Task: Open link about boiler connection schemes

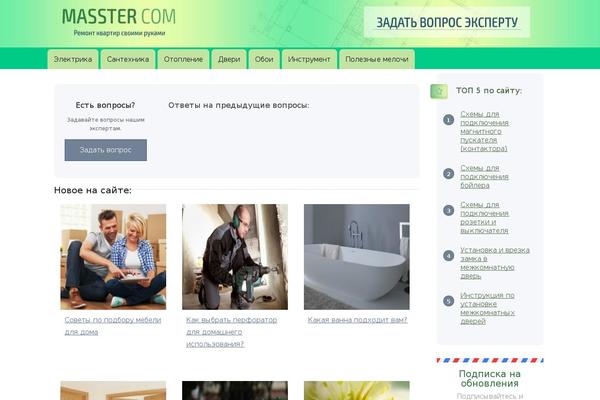Action: coord(484,176)
